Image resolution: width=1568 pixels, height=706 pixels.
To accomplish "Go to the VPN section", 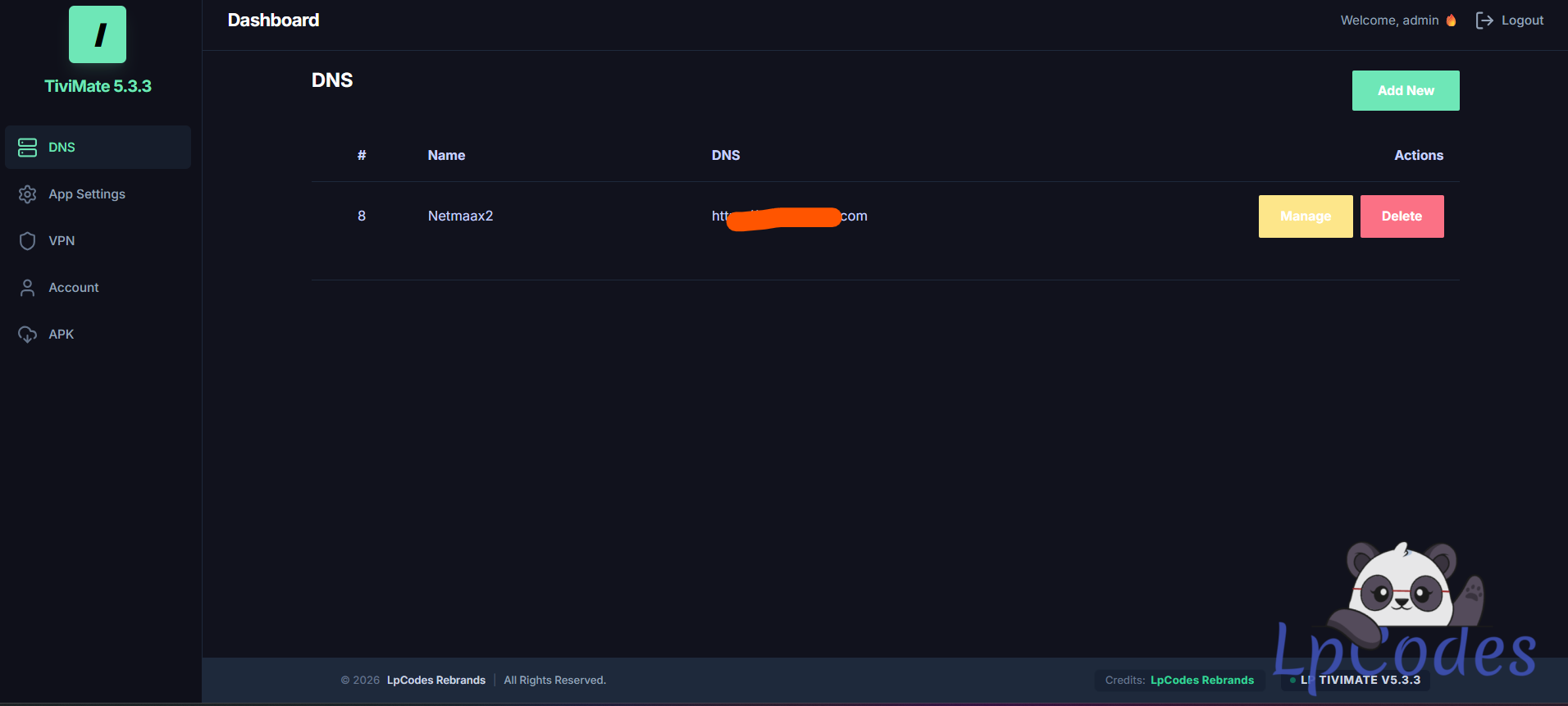I will click(98, 241).
